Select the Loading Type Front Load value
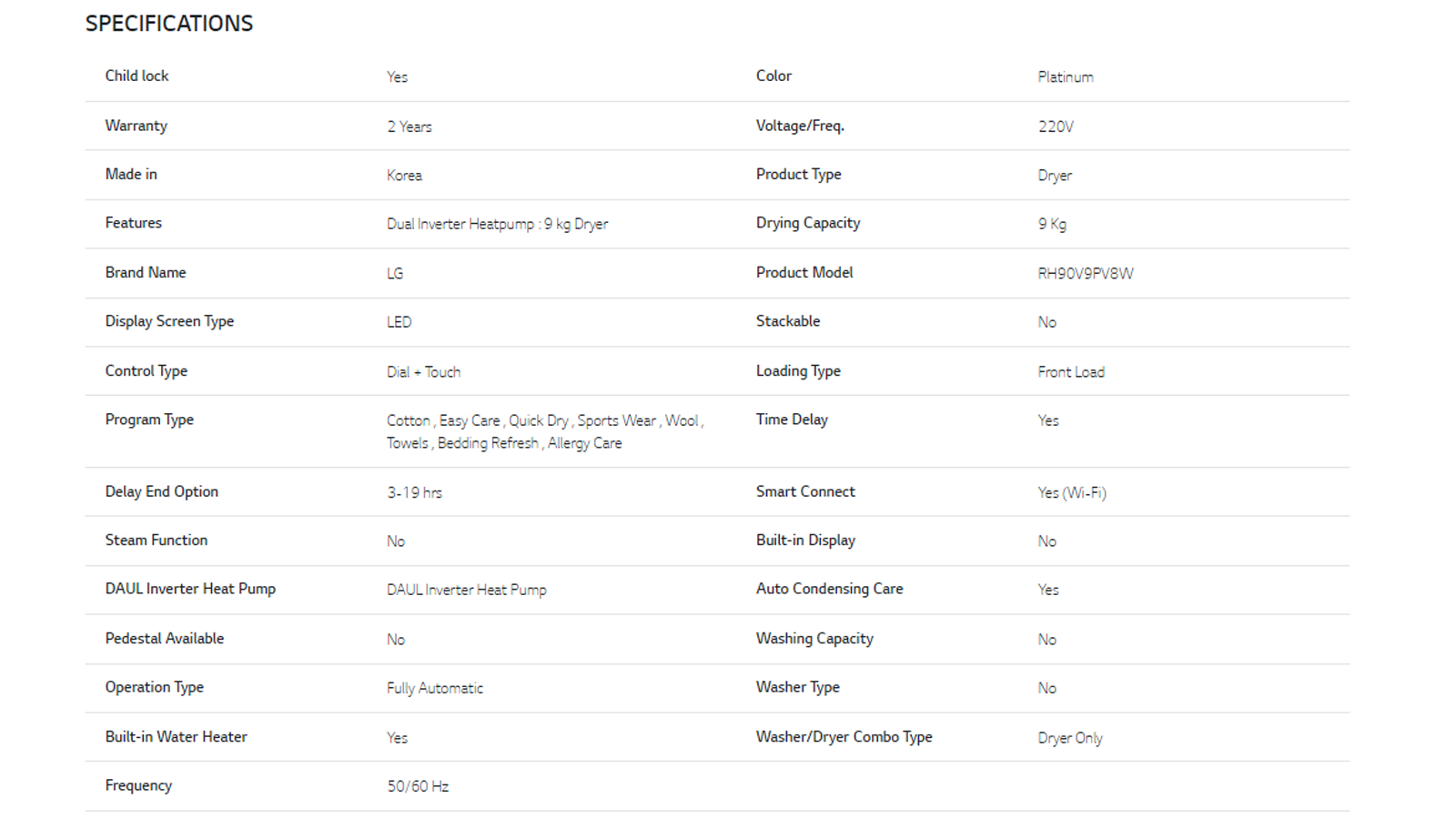The height and width of the screenshot is (819, 1456). [1071, 371]
